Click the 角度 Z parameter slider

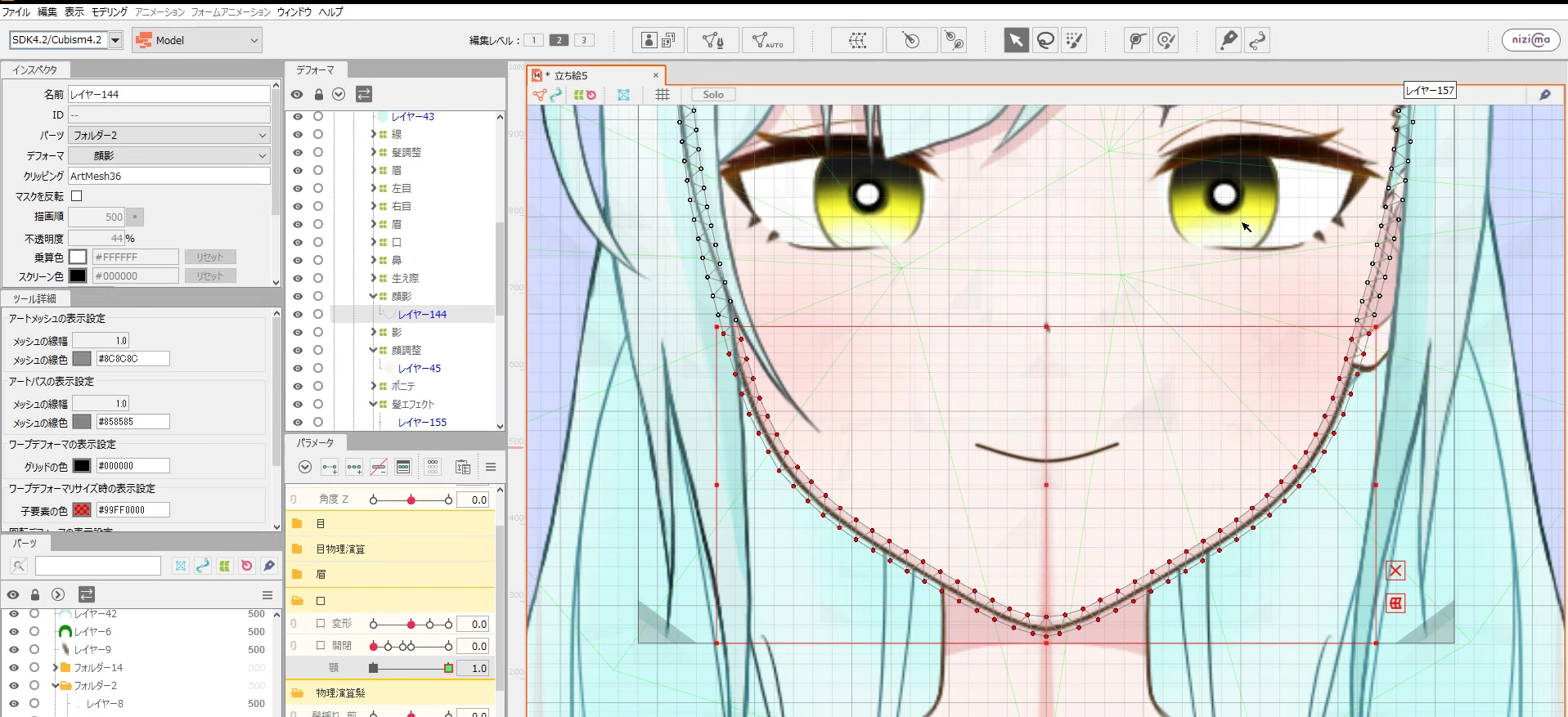click(411, 500)
